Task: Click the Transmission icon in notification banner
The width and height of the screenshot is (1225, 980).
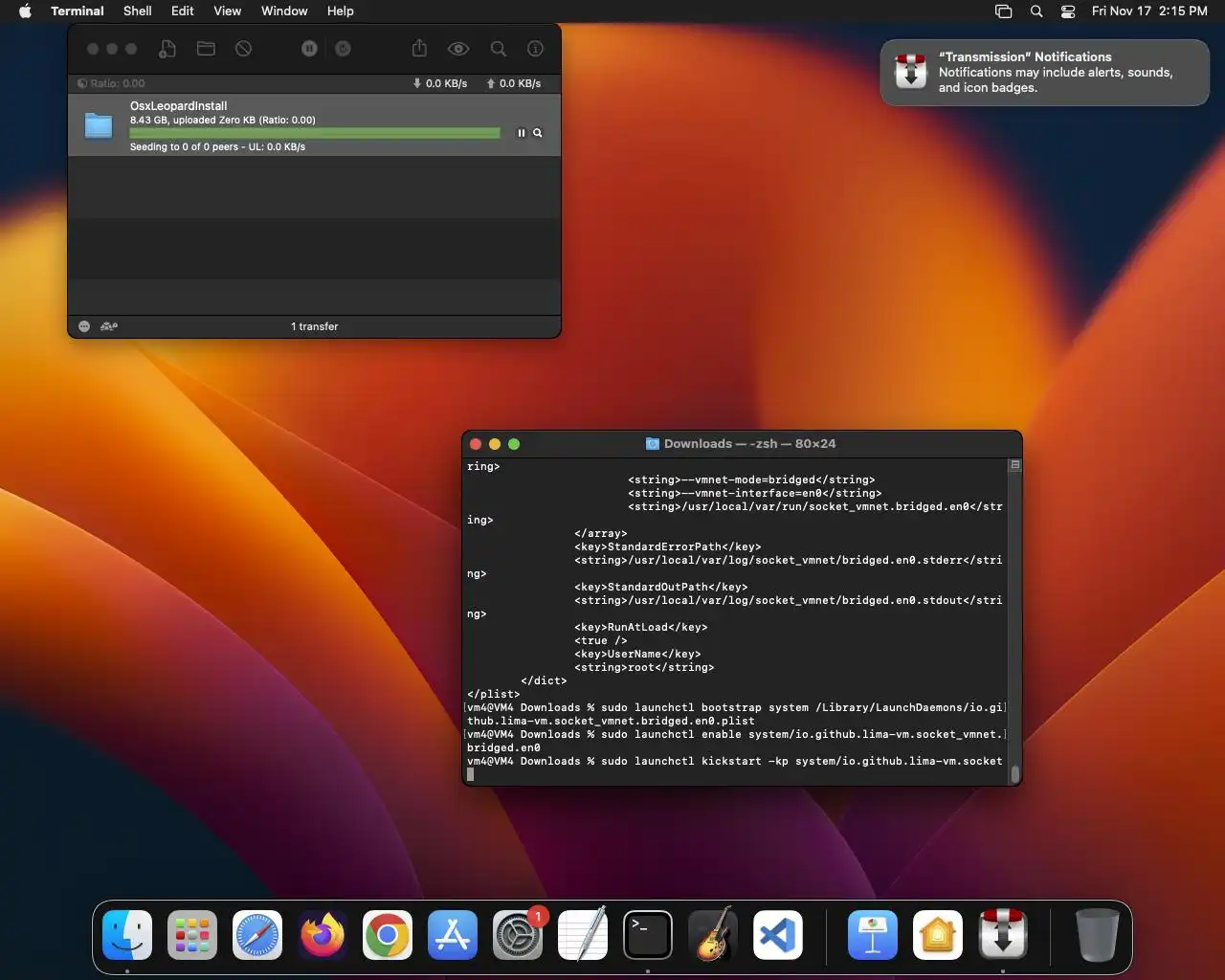Action: [910, 73]
